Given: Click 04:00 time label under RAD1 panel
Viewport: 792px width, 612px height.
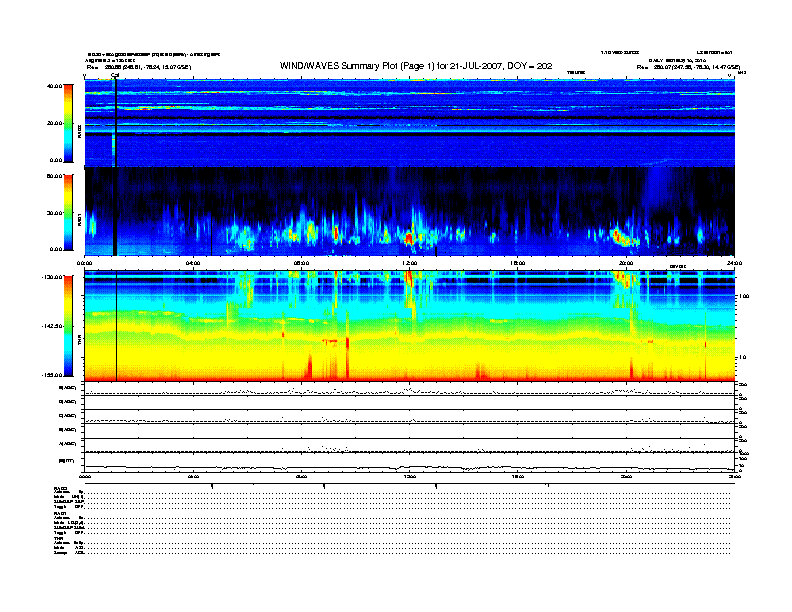Looking at the screenshot, I should point(193,263).
